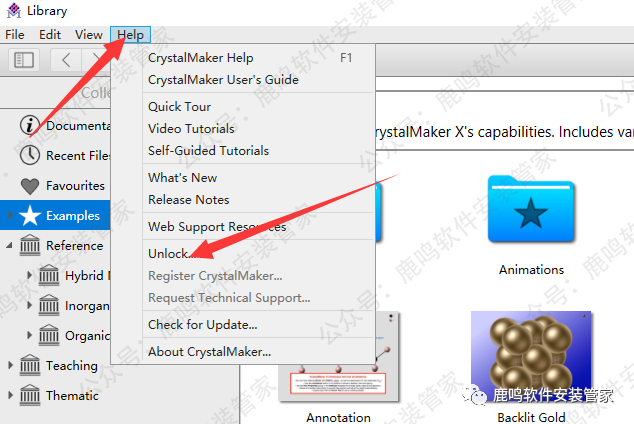Expand the Thematic library arrow
The width and height of the screenshot is (634, 424).
11,395
